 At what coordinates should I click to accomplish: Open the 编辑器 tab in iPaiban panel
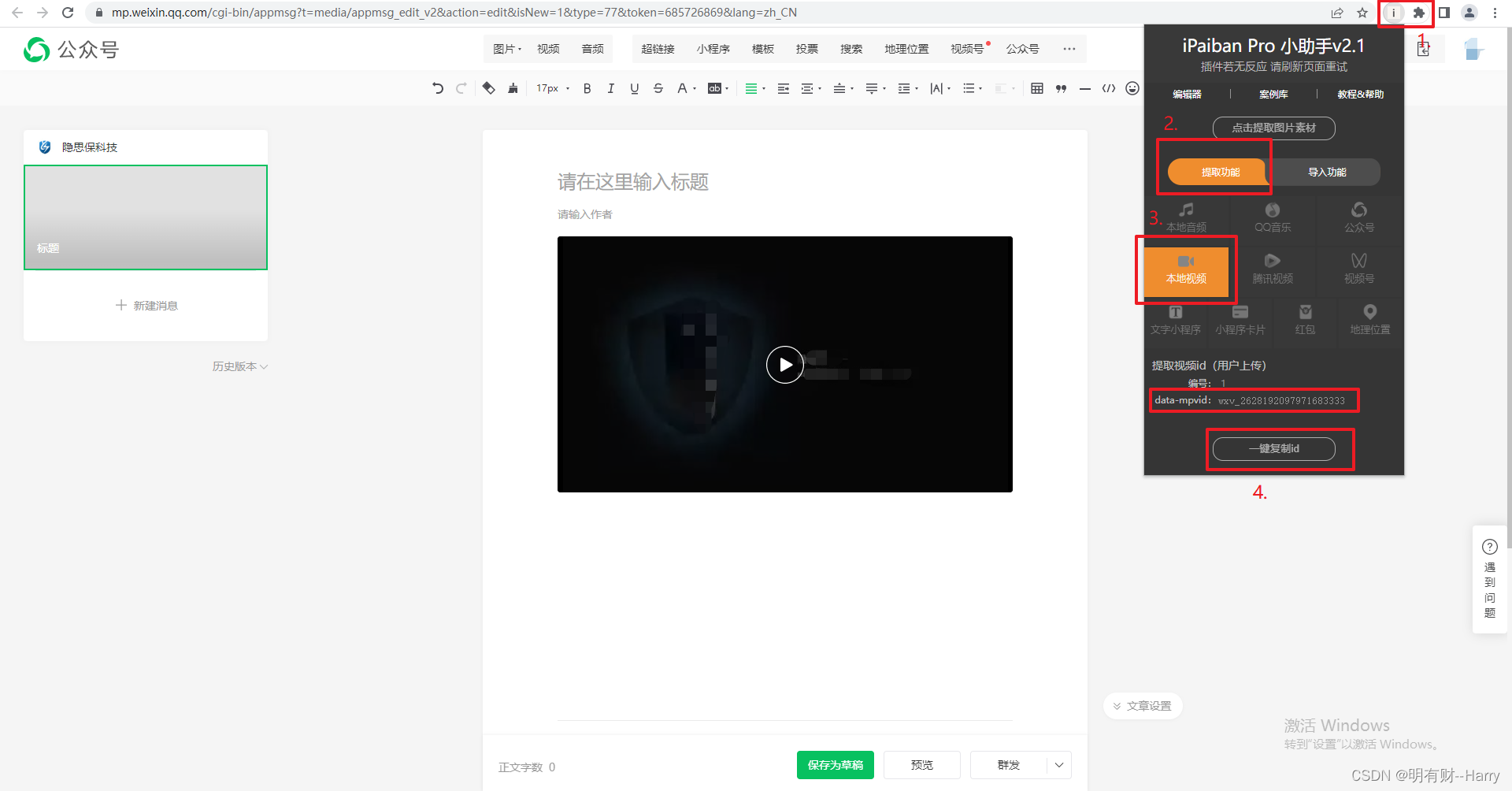tap(1187, 94)
